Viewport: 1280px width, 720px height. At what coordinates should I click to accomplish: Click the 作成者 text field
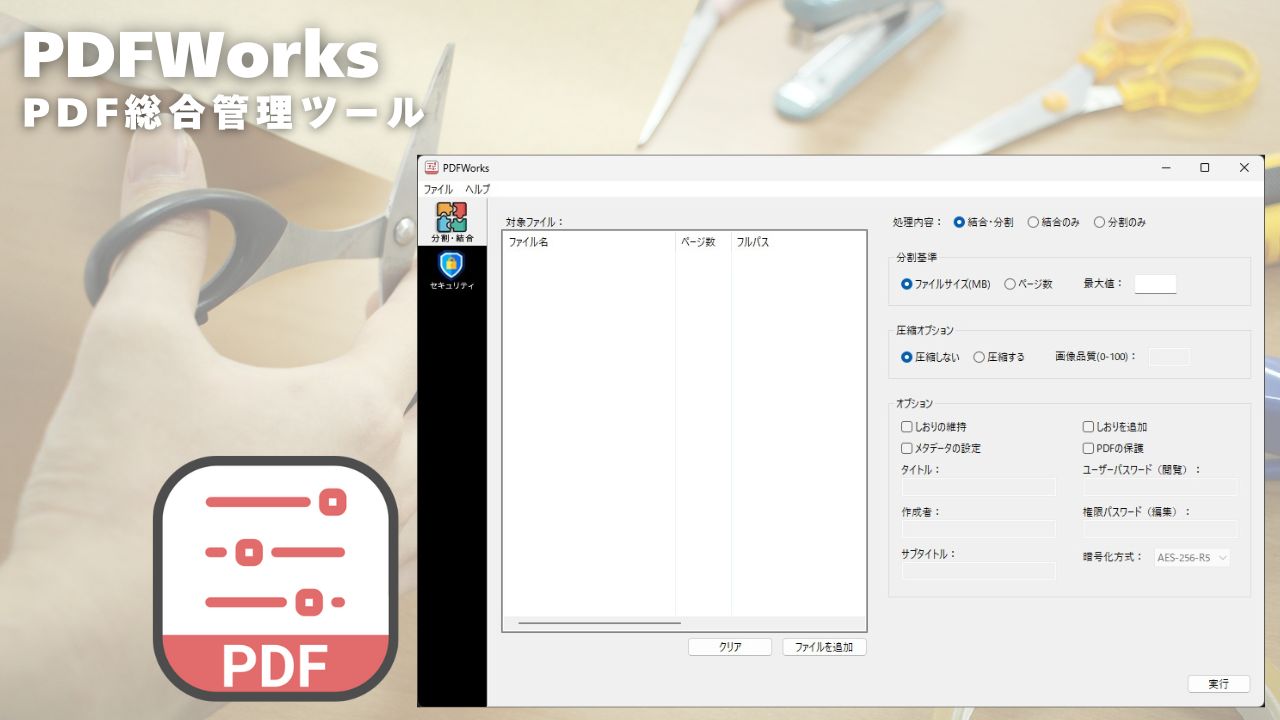tap(978, 529)
